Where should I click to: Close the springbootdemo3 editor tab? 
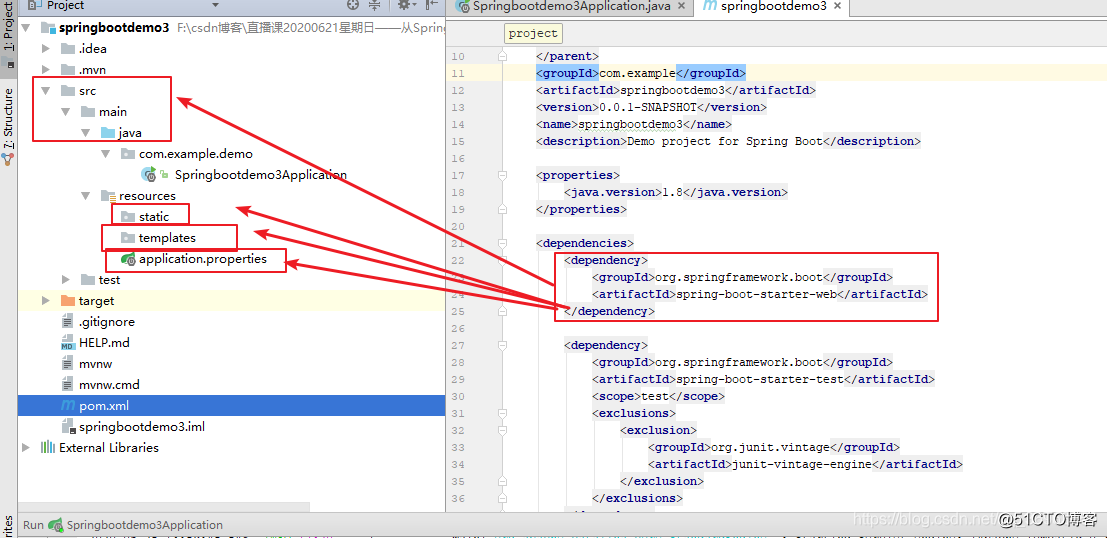click(837, 6)
